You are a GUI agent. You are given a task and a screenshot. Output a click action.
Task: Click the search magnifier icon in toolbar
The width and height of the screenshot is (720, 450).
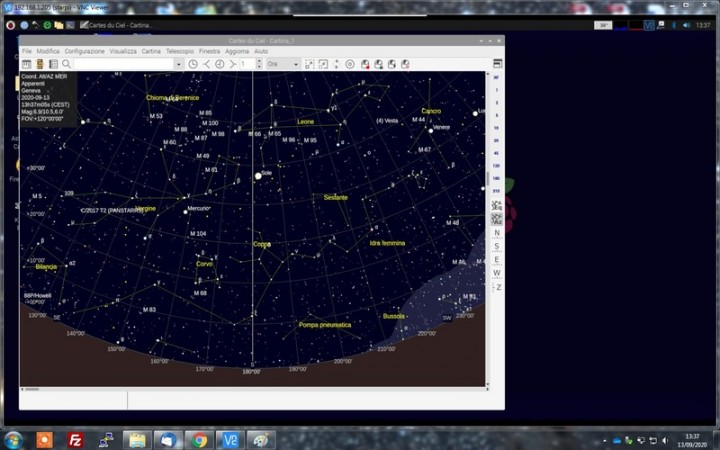click(66, 64)
